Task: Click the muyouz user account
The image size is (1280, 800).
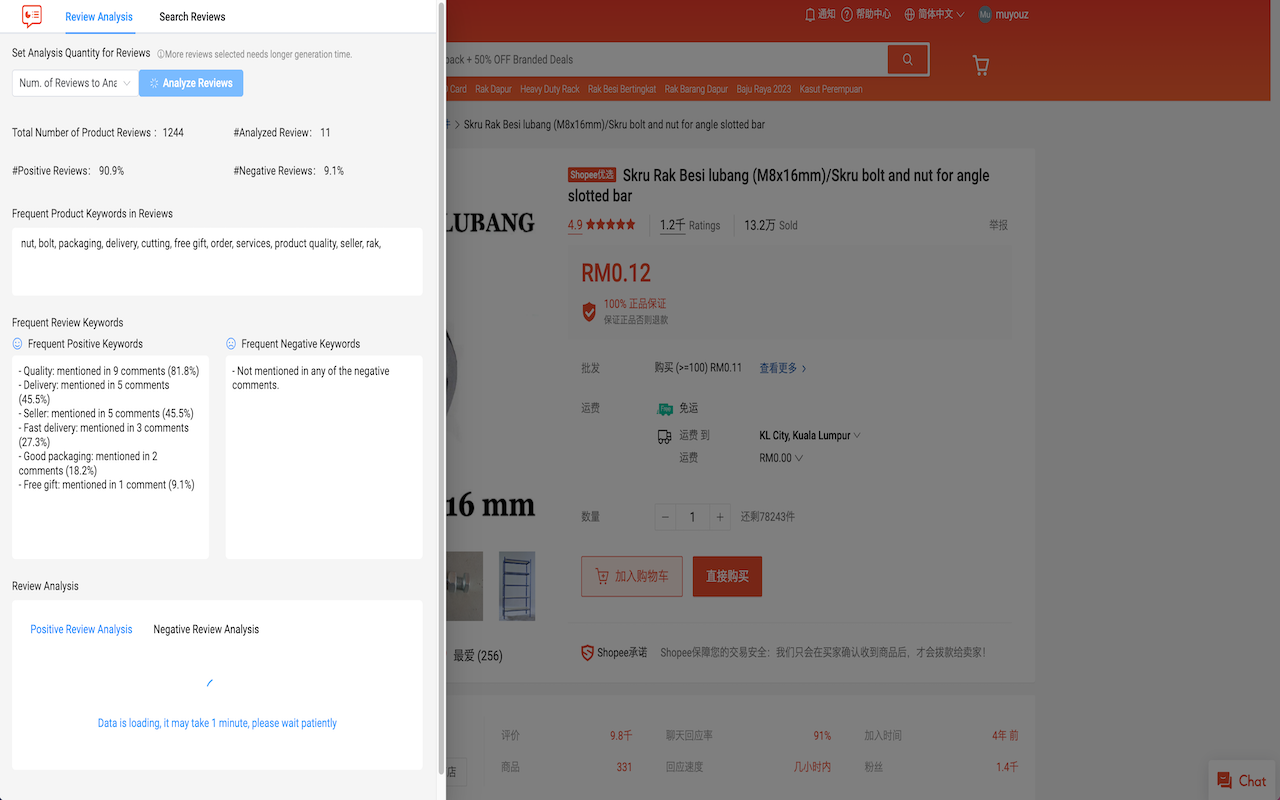Action: (x=1003, y=14)
